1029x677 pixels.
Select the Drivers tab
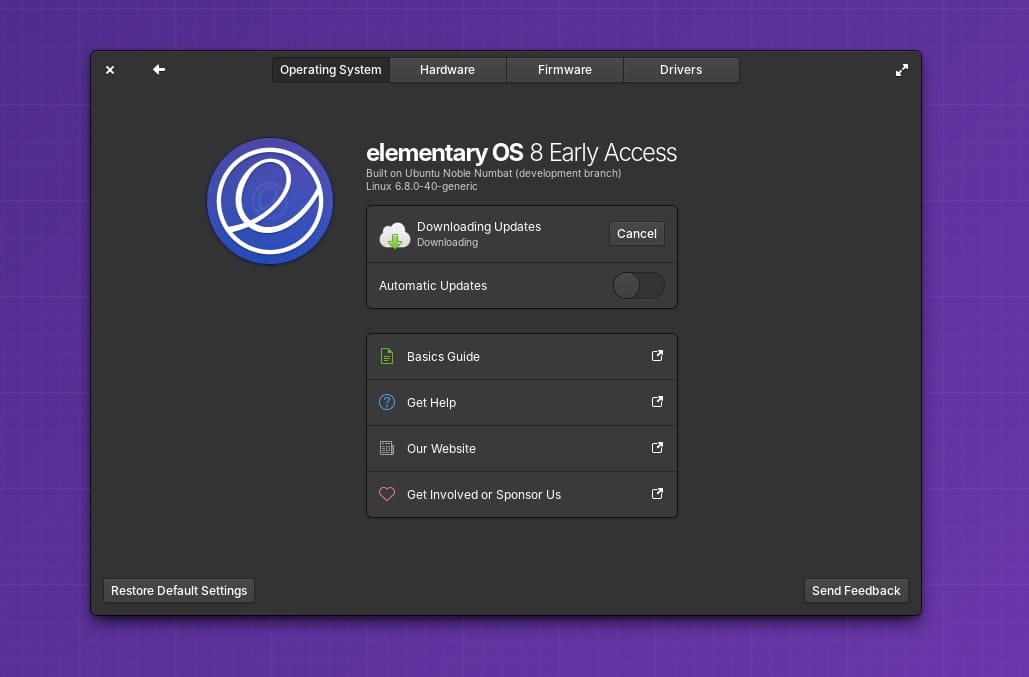(680, 69)
